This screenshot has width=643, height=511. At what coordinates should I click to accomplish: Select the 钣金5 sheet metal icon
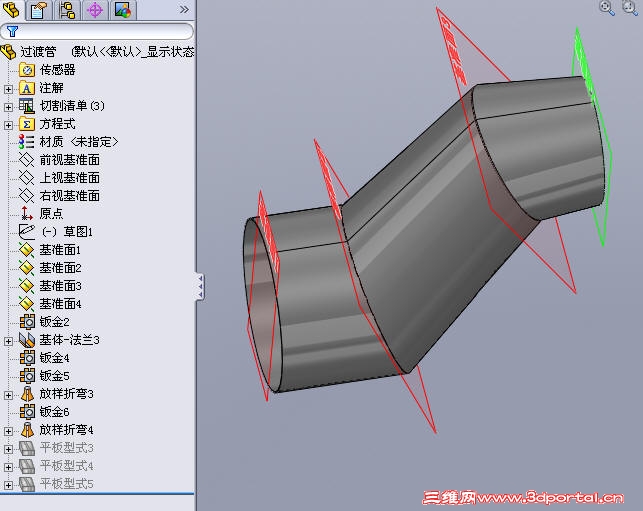click(x=27, y=376)
